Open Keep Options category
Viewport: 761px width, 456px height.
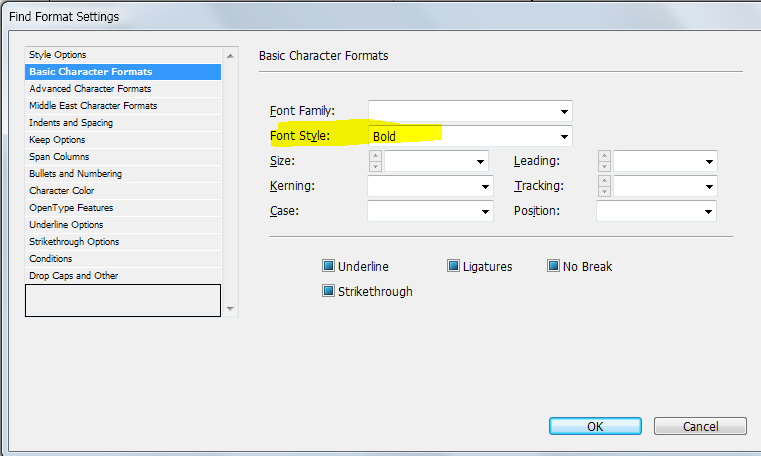click(x=123, y=140)
